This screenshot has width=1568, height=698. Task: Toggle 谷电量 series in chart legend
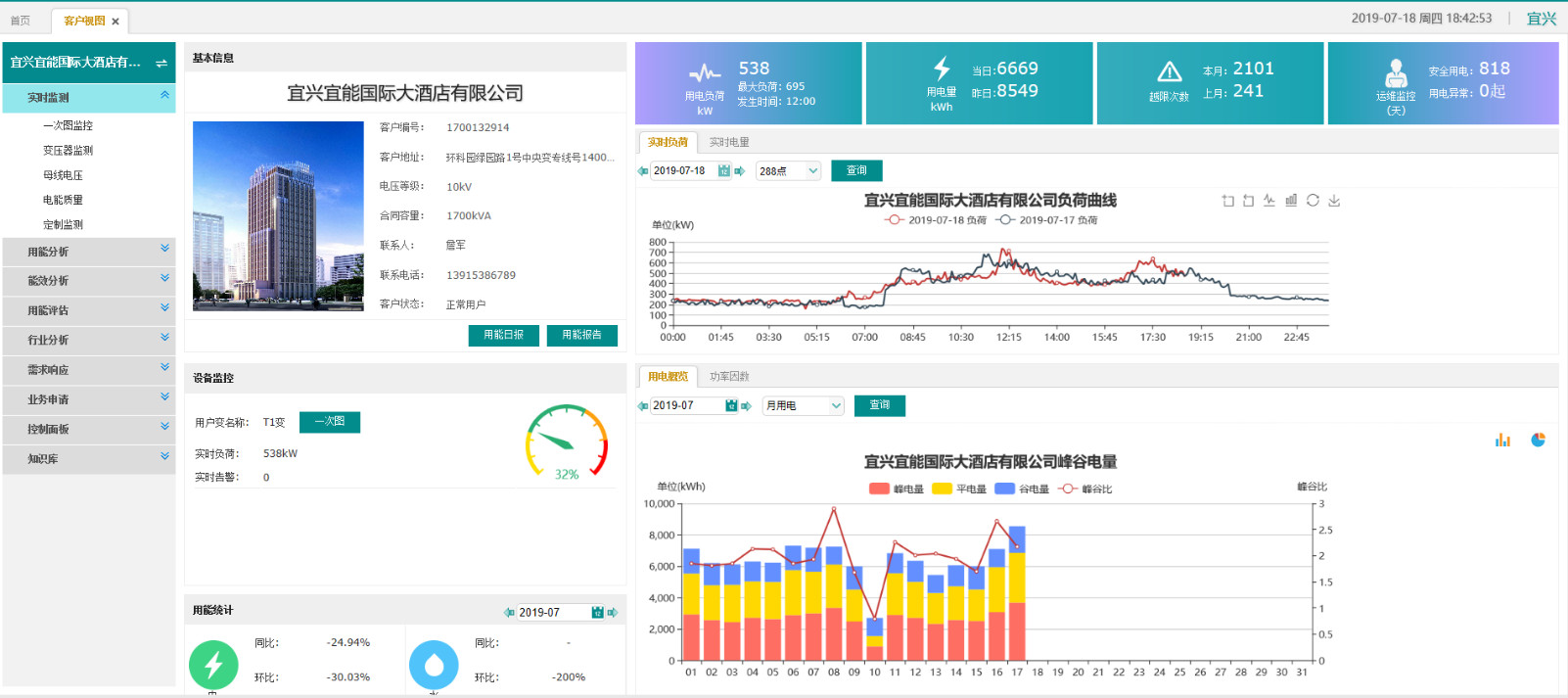1022,489
